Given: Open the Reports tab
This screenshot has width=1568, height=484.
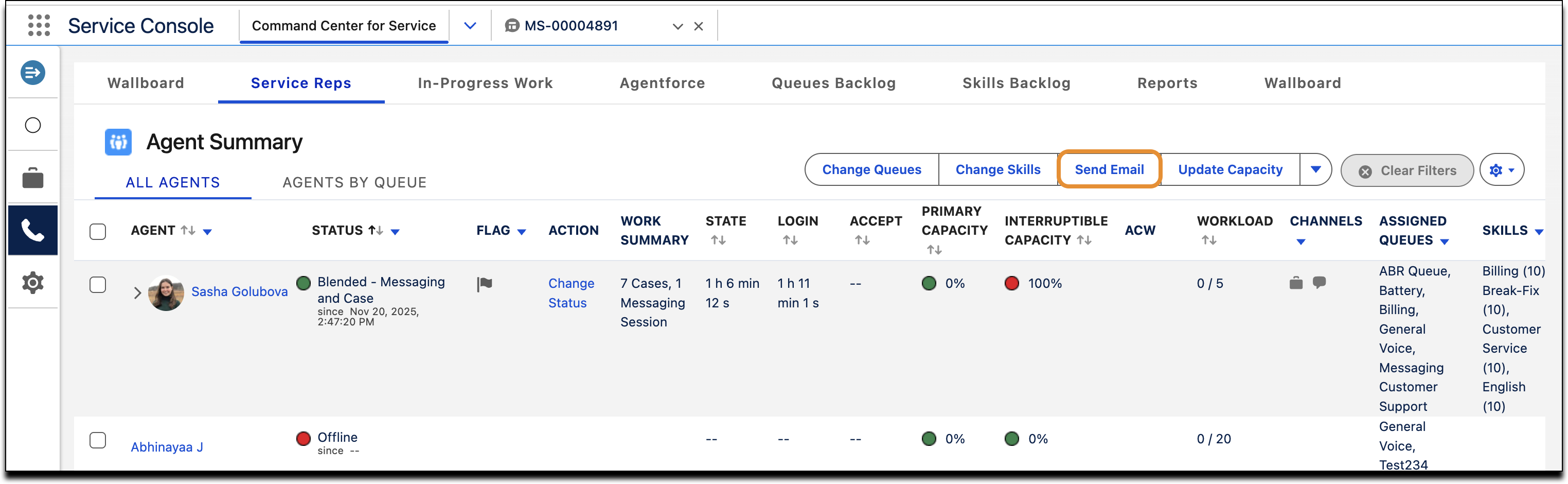Looking at the screenshot, I should tap(1167, 83).
